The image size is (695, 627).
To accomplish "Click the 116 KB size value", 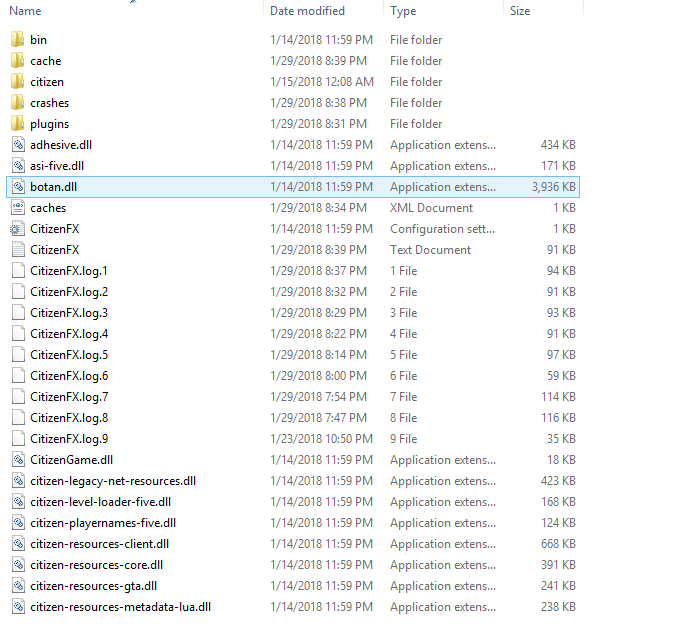I will coord(558,418).
